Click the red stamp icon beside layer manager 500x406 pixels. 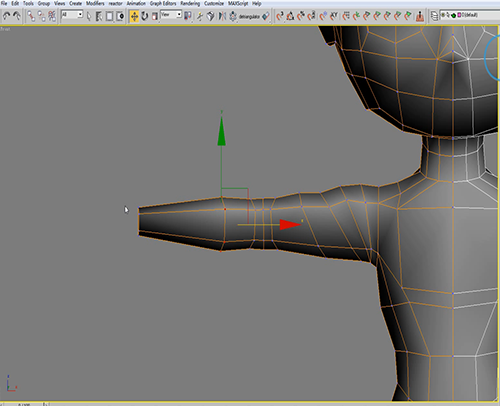point(420,16)
